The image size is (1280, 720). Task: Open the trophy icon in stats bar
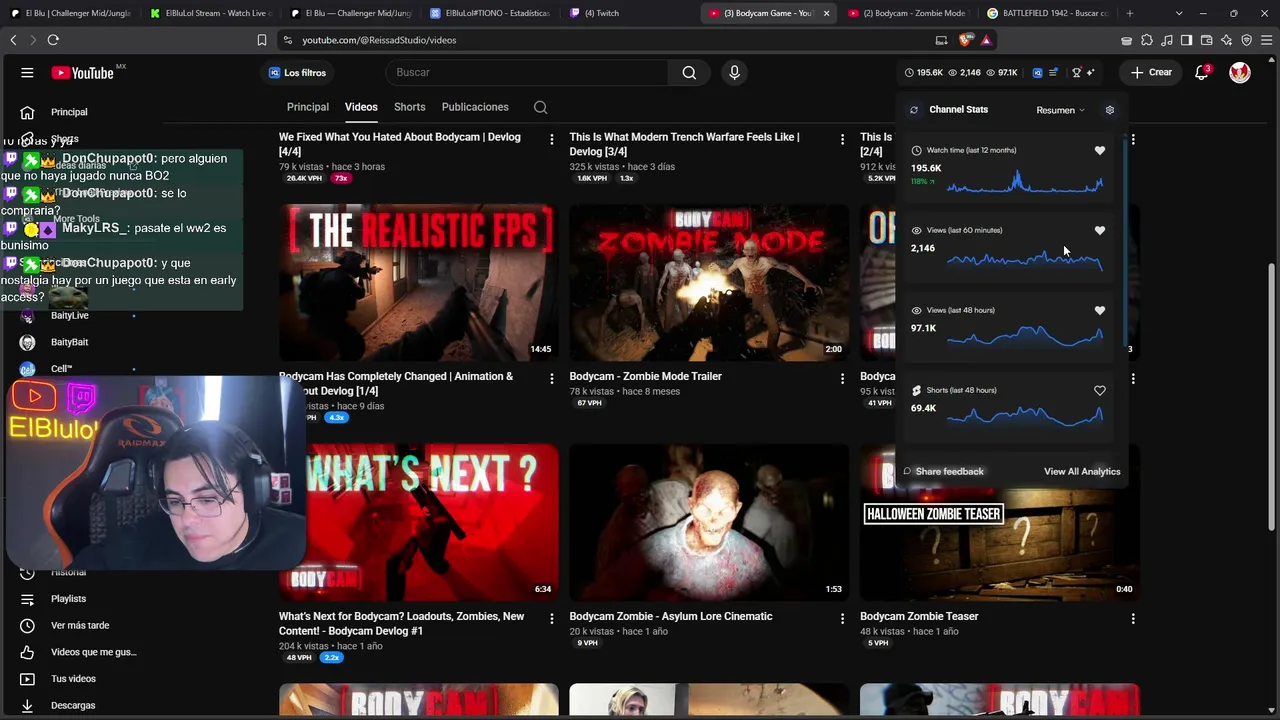point(1076,73)
